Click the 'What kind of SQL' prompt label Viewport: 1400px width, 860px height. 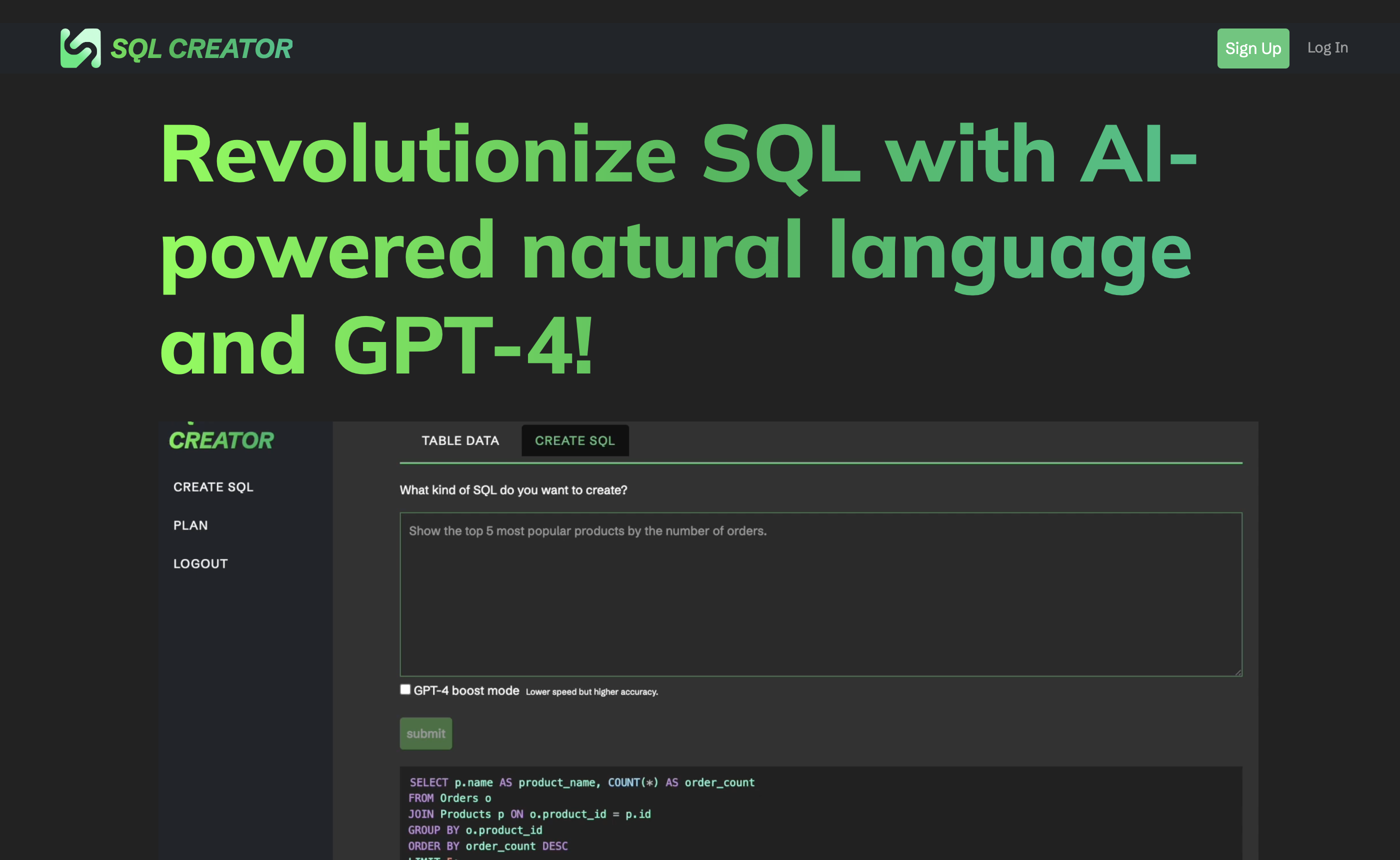pos(513,489)
